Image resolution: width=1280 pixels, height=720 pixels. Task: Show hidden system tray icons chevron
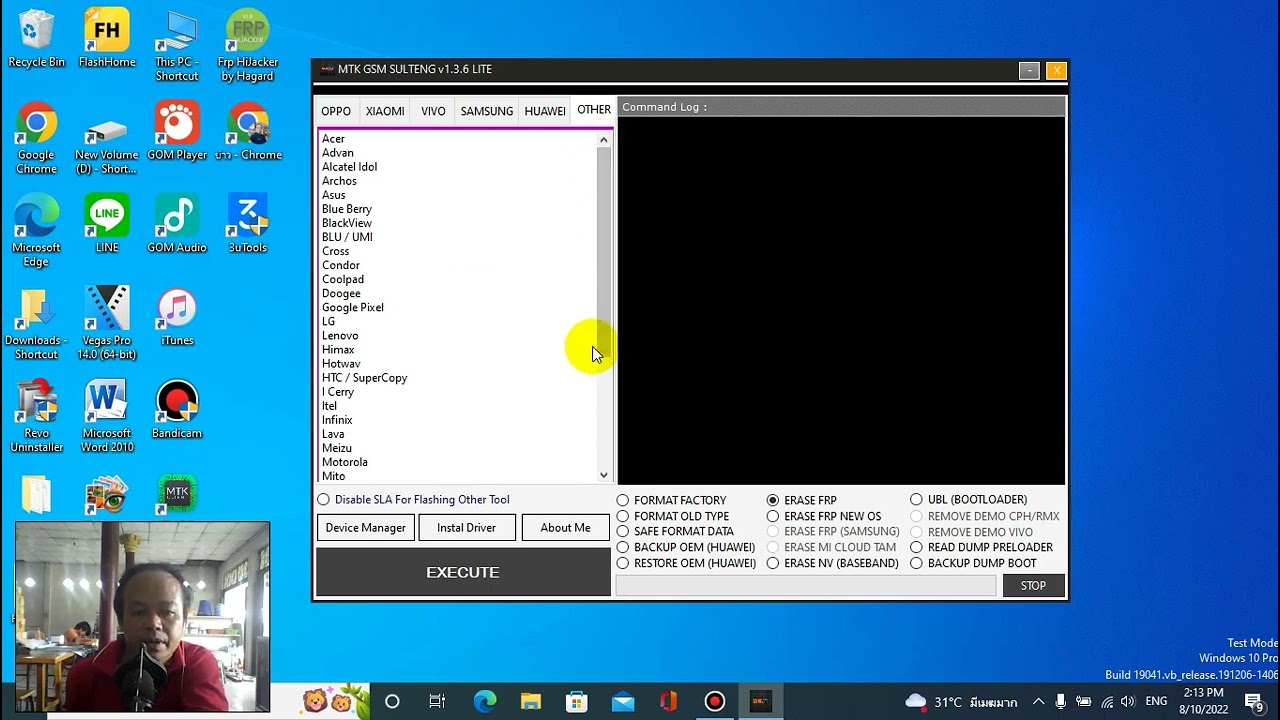[x=1038, y=701]
